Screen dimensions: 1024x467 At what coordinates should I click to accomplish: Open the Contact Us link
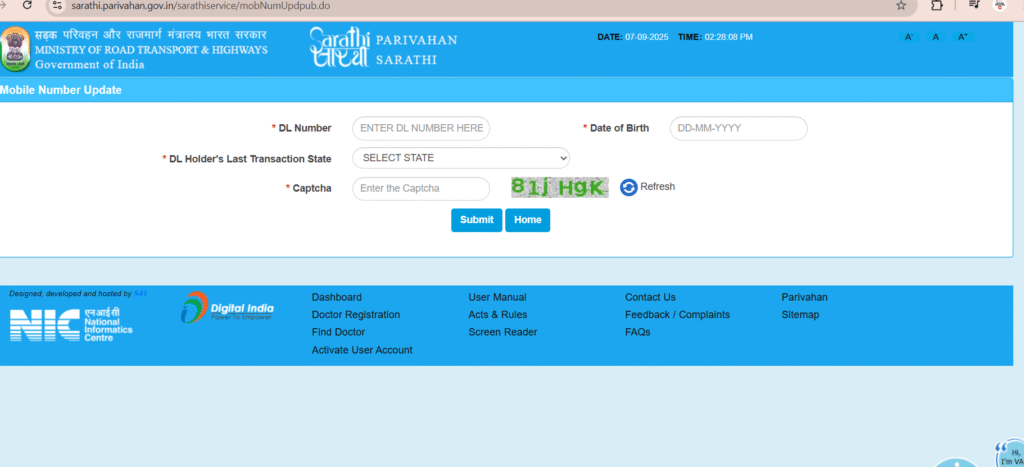tap(650, 297)
